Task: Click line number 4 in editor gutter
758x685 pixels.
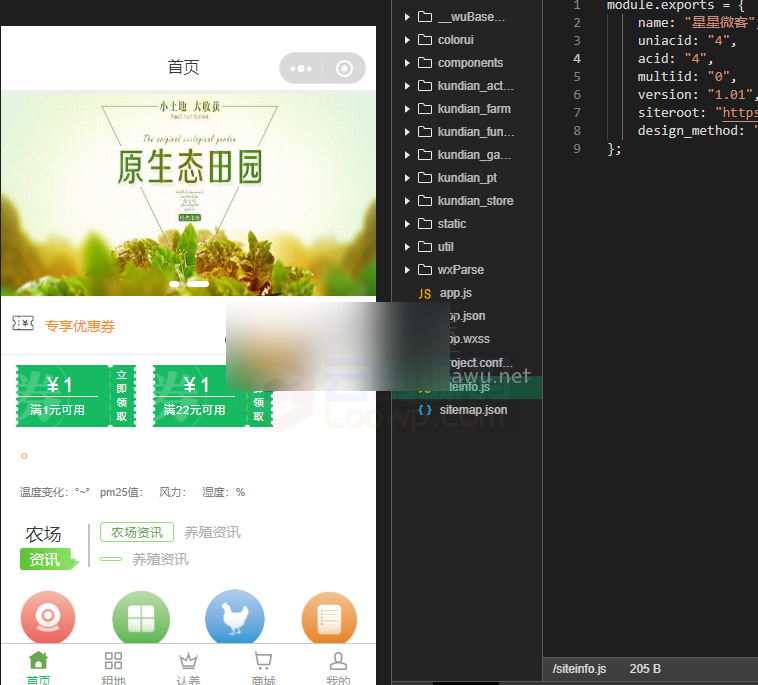Action: point(577,58)
